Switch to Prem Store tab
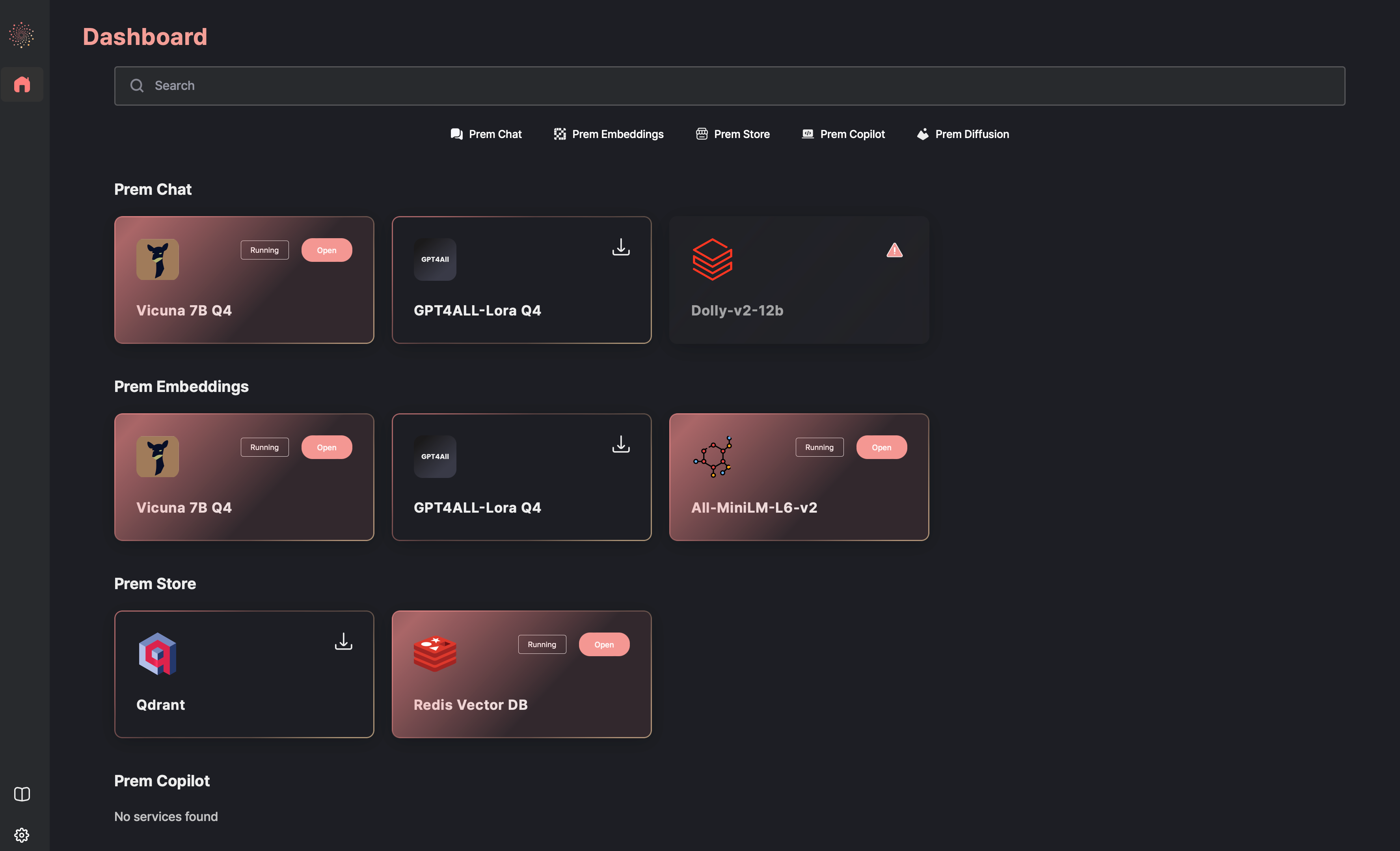The image size is (1400, 851). [732, 134]
